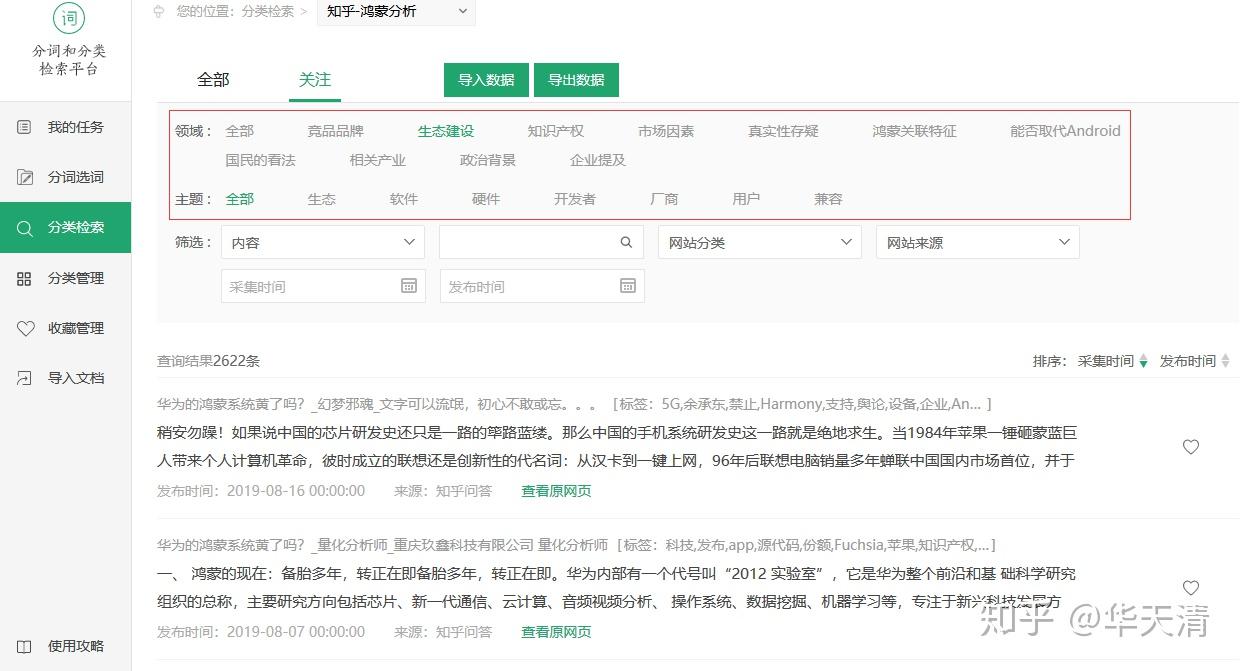Favorite the 量化分析师 article with heart

coord(1191,588)
